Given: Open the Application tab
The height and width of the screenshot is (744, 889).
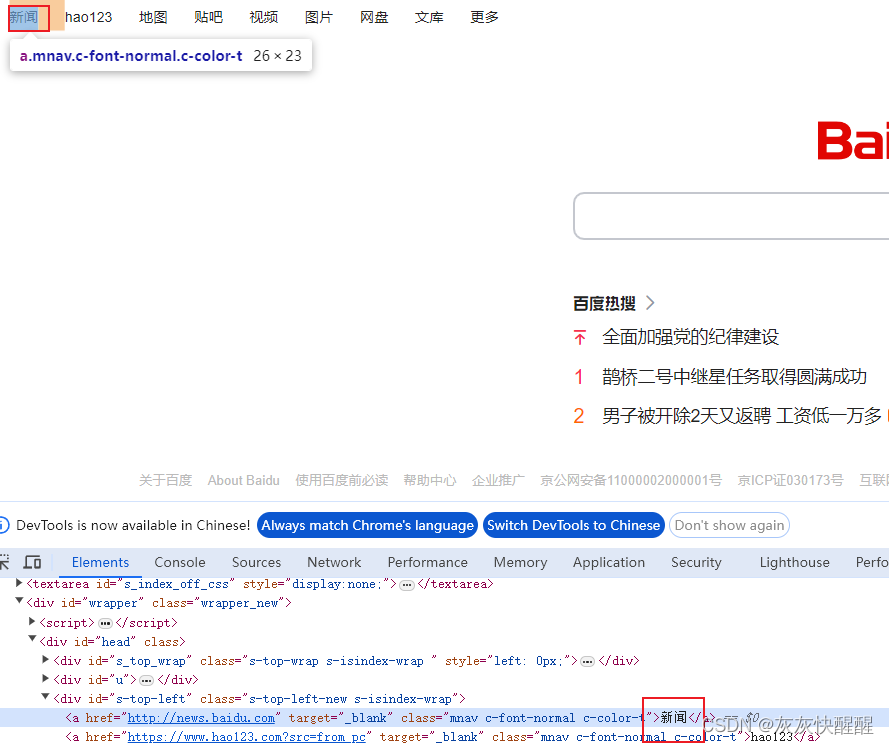Looking at the screenshot, I should [x=609, y=562].
